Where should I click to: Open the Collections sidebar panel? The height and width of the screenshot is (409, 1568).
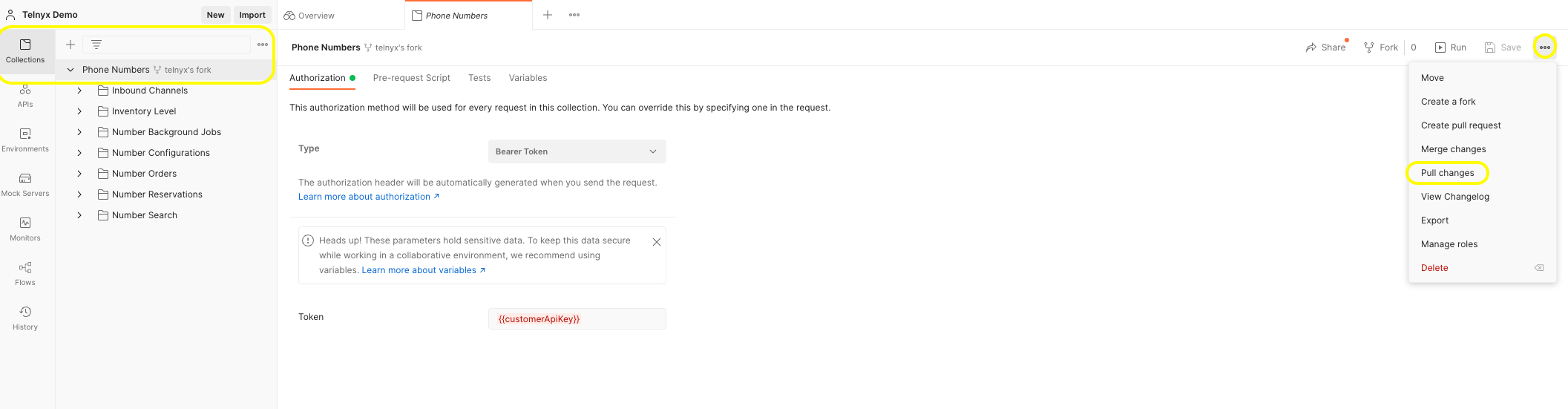[25, 50]
